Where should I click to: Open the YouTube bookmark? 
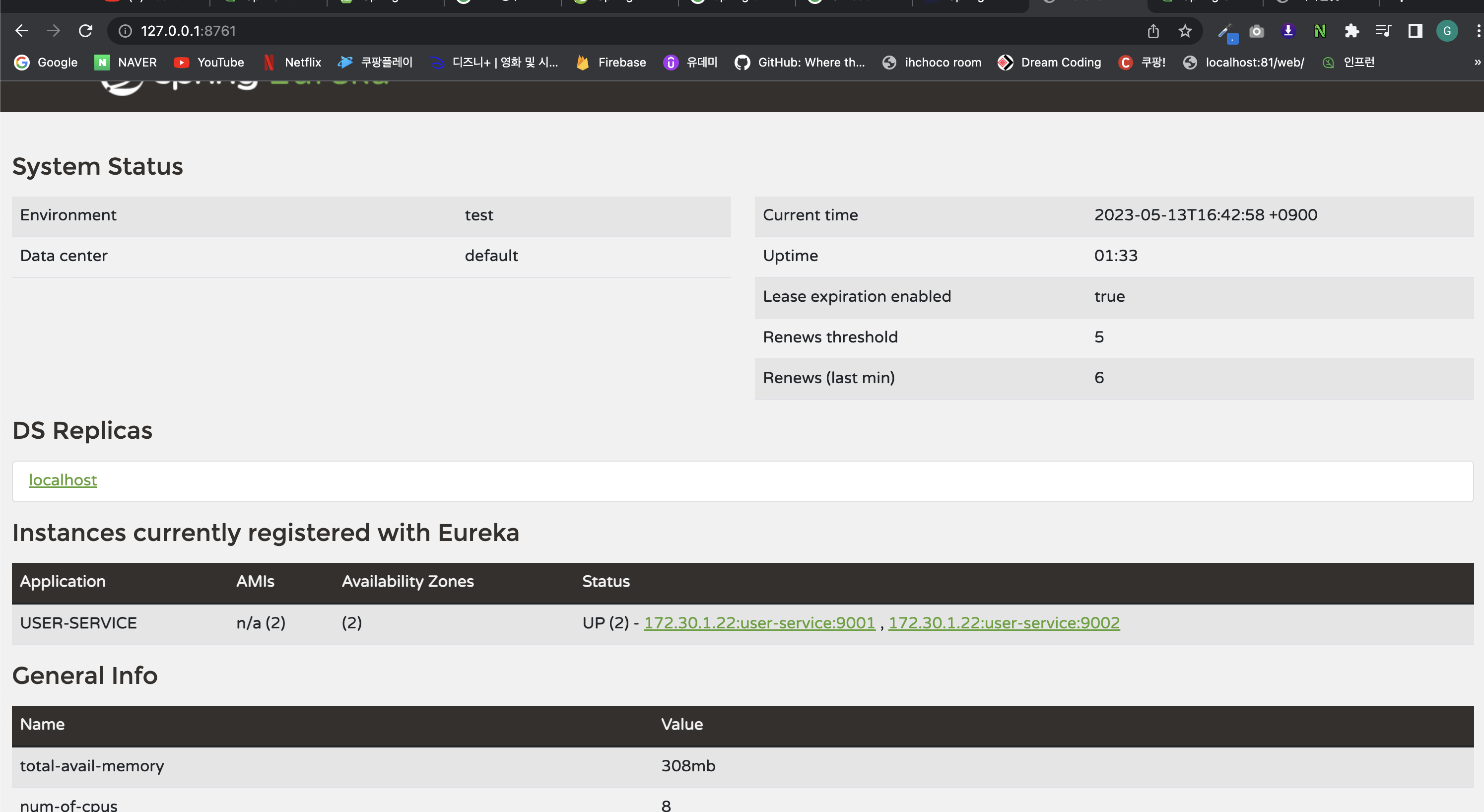tap(209, 62)
